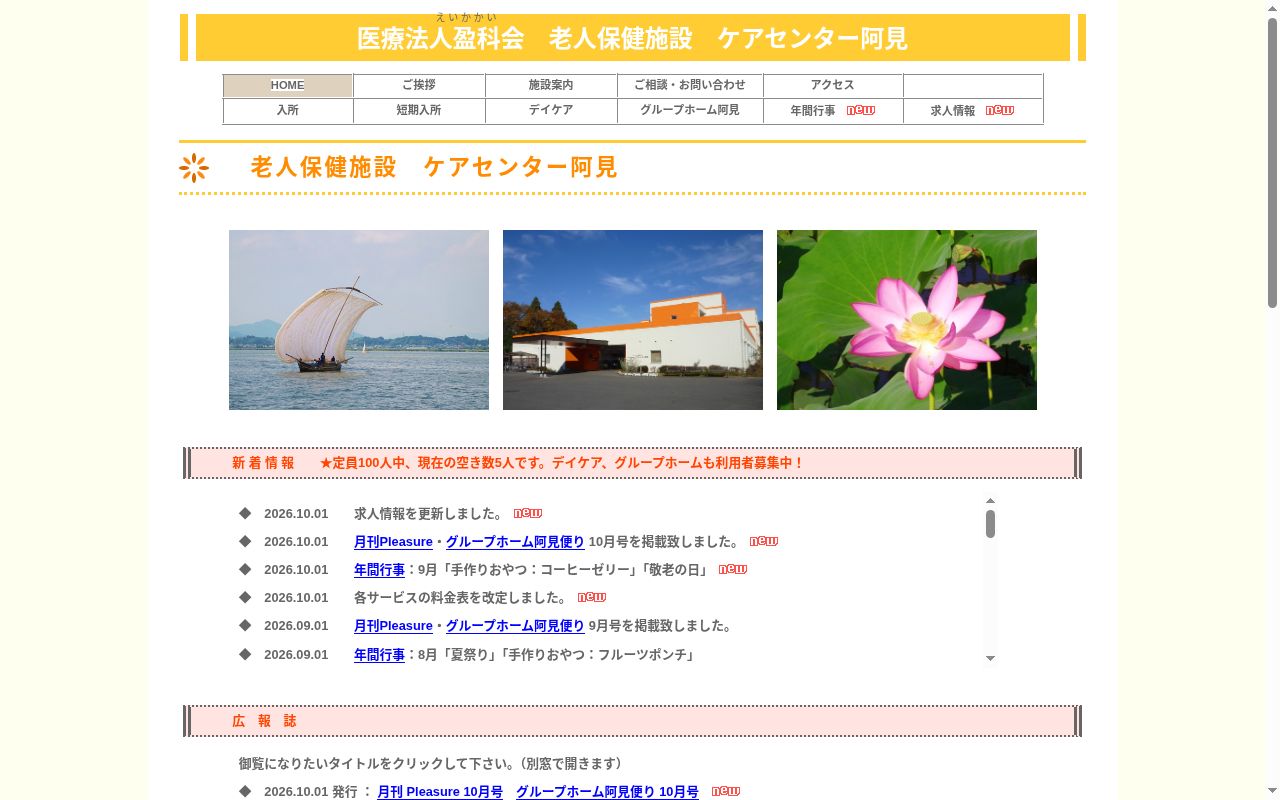Click the new badge beside 求人情報 menu
Screen dimensions: 1280x800
pyautogui.click(x=1000, y=110)
